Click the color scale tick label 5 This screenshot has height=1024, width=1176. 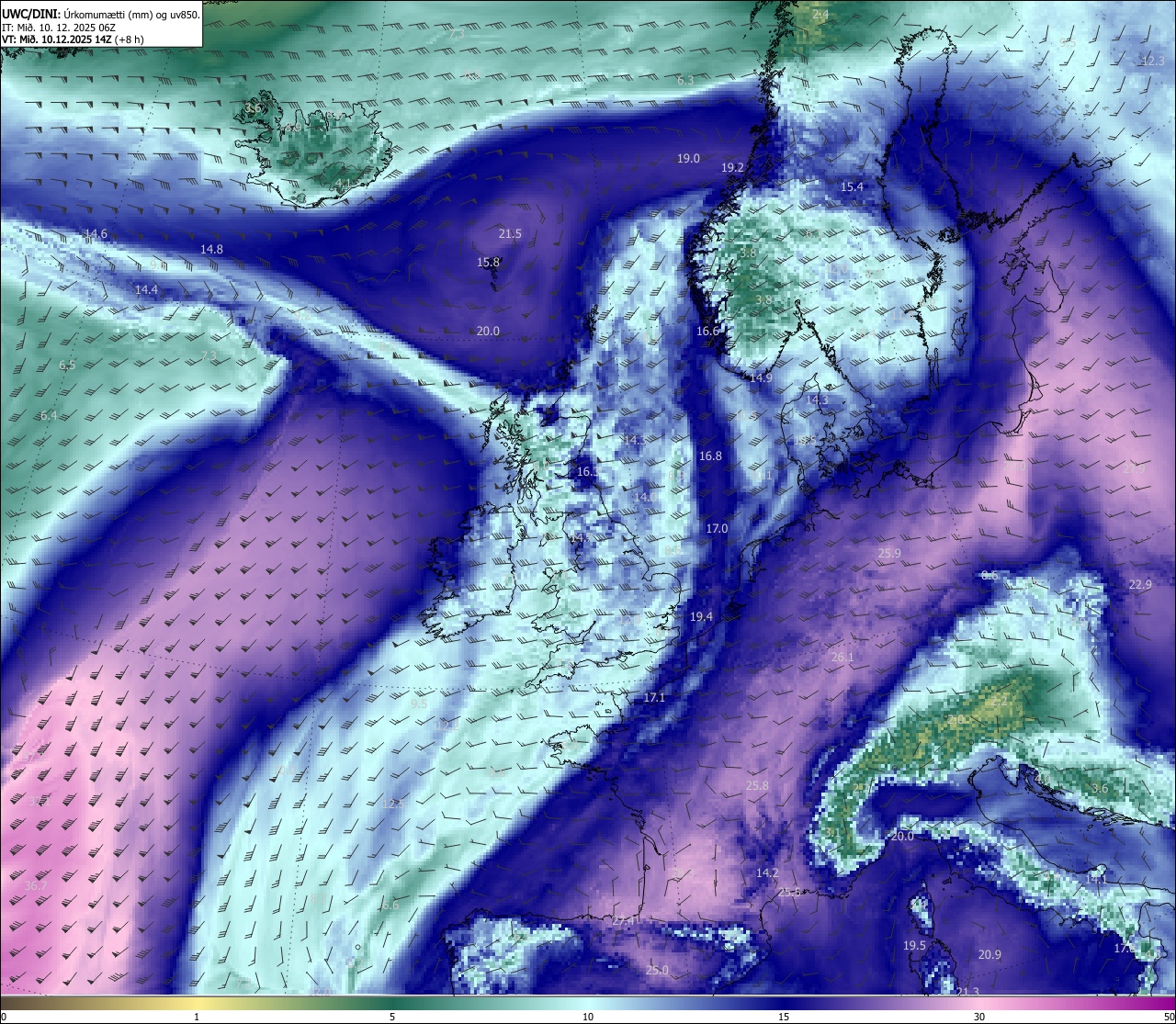pyautogui.click(x=392, y=1017)
